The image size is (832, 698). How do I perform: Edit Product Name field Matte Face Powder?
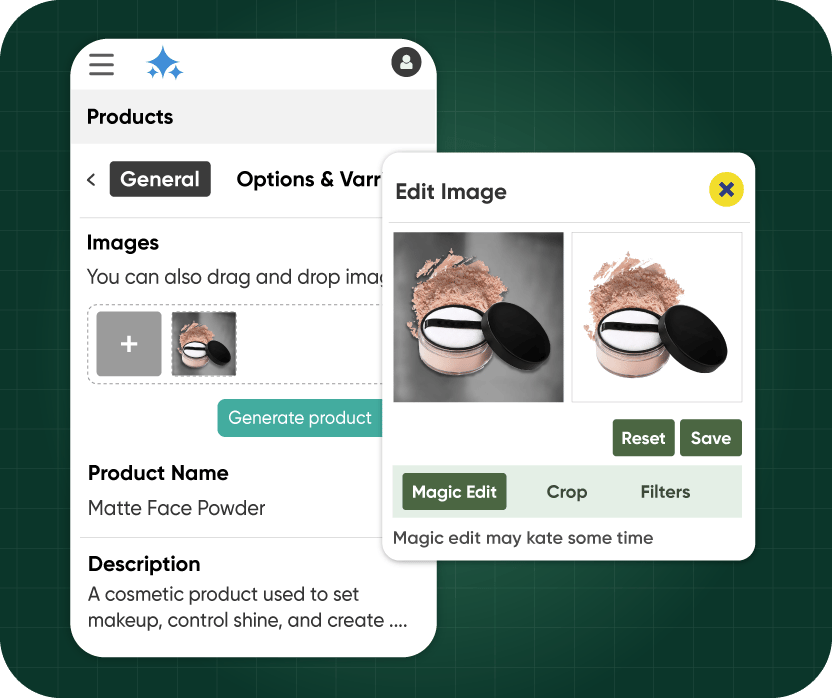pos(177,508)
